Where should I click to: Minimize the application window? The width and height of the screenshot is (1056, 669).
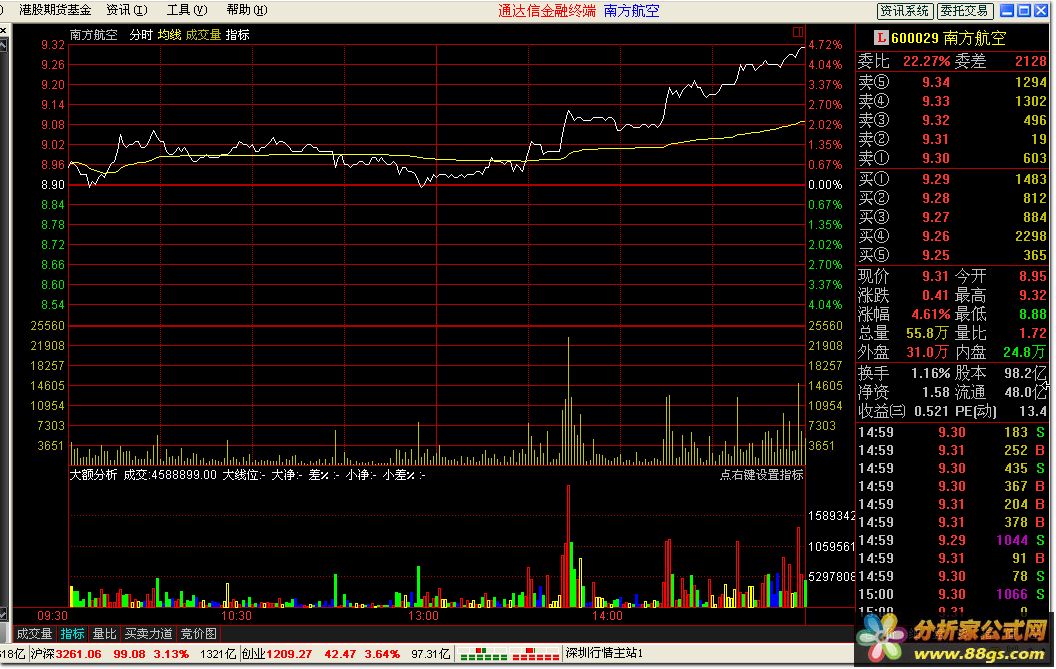tap(1008, 11)
